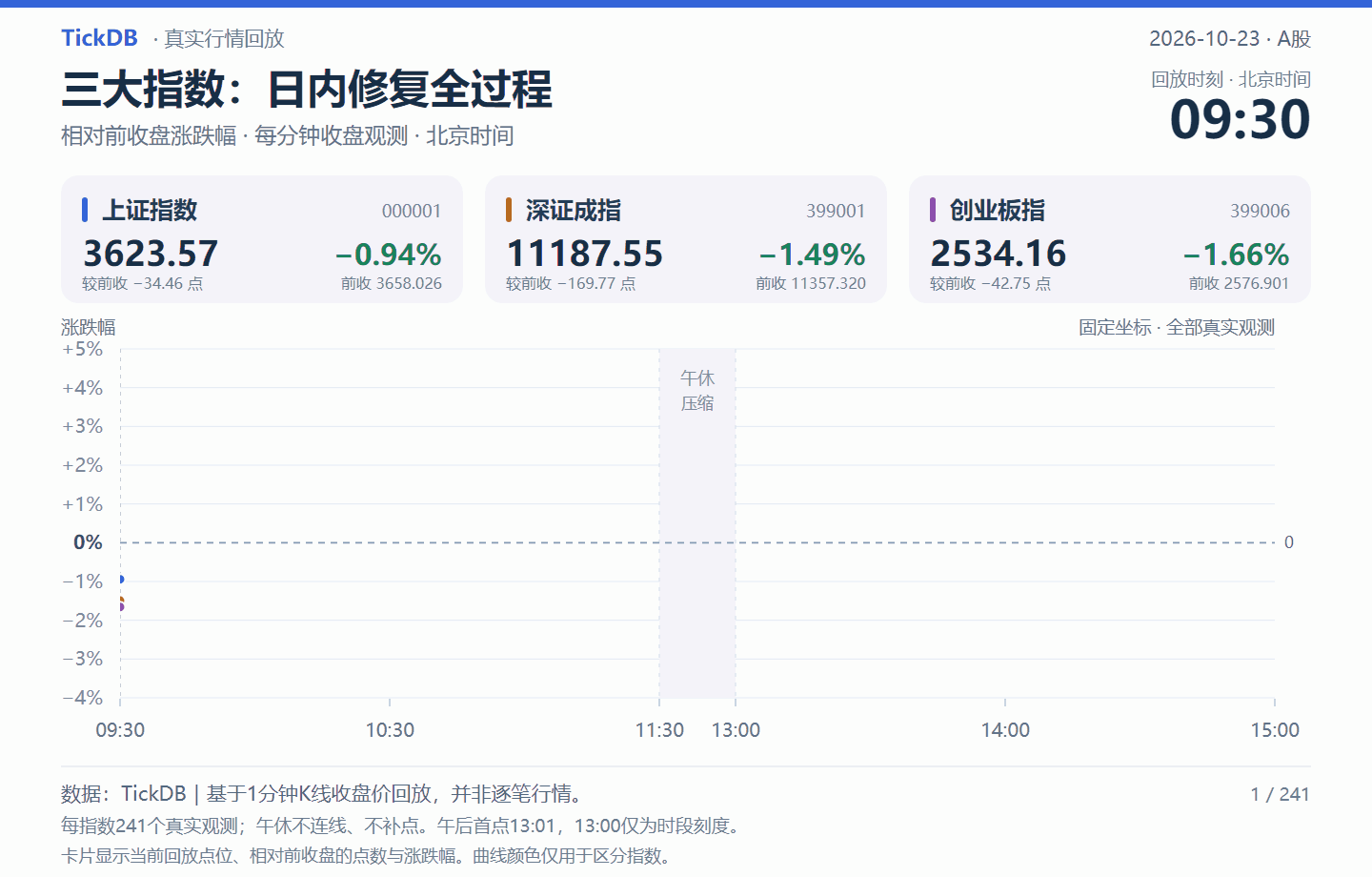Click '前收 11357.320'
The image size is (1372, 877).
(x=811, y=283)
